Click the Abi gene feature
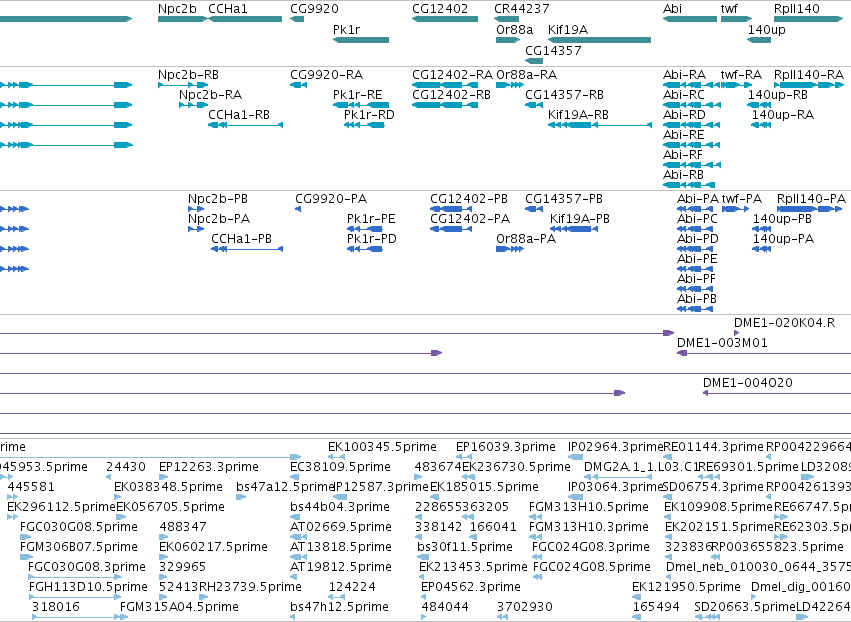The image size is (851, 622). click(x=690, y=19)
